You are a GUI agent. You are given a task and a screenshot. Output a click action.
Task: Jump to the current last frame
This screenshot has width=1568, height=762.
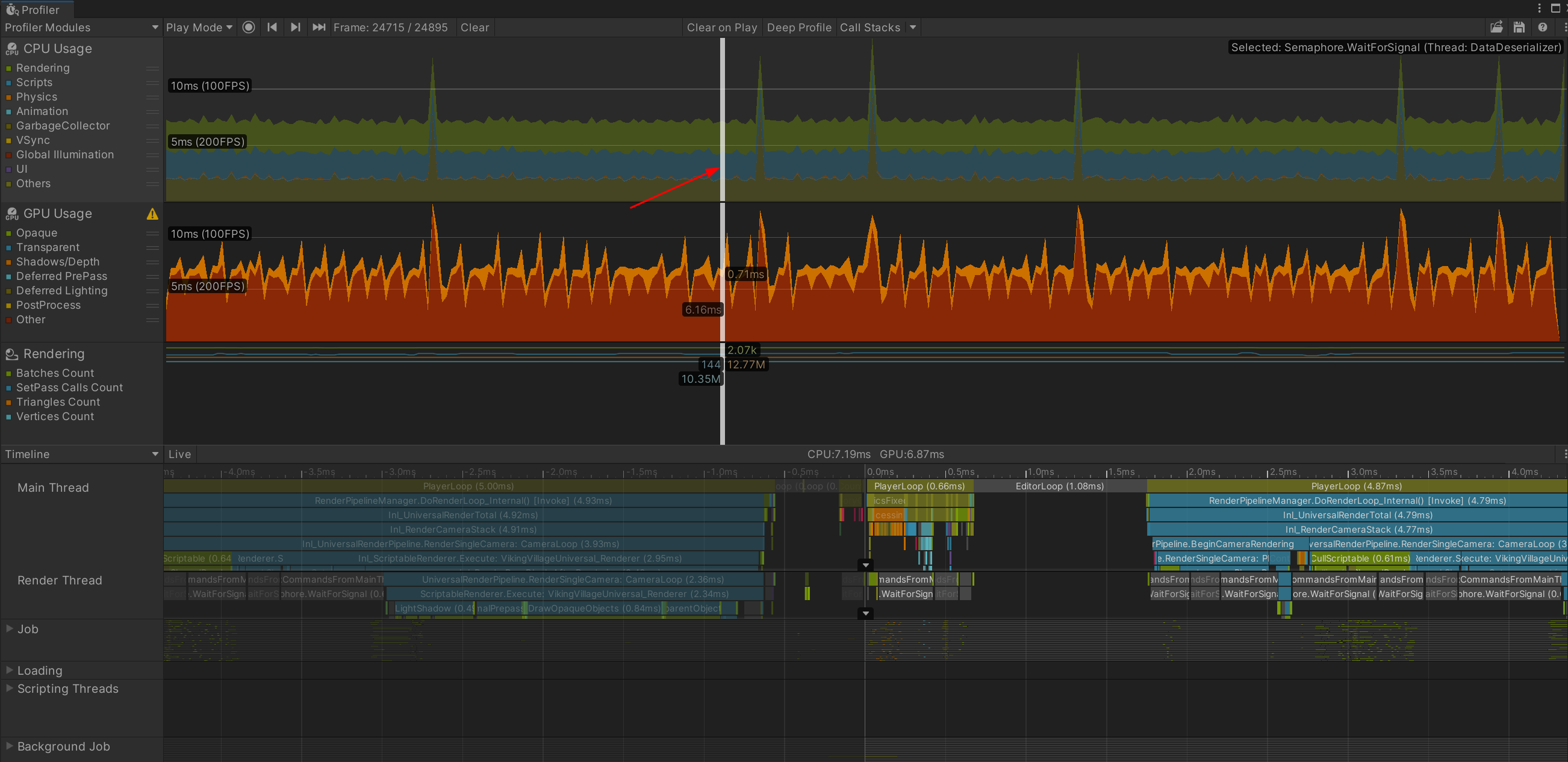click(x=319, y=28)
